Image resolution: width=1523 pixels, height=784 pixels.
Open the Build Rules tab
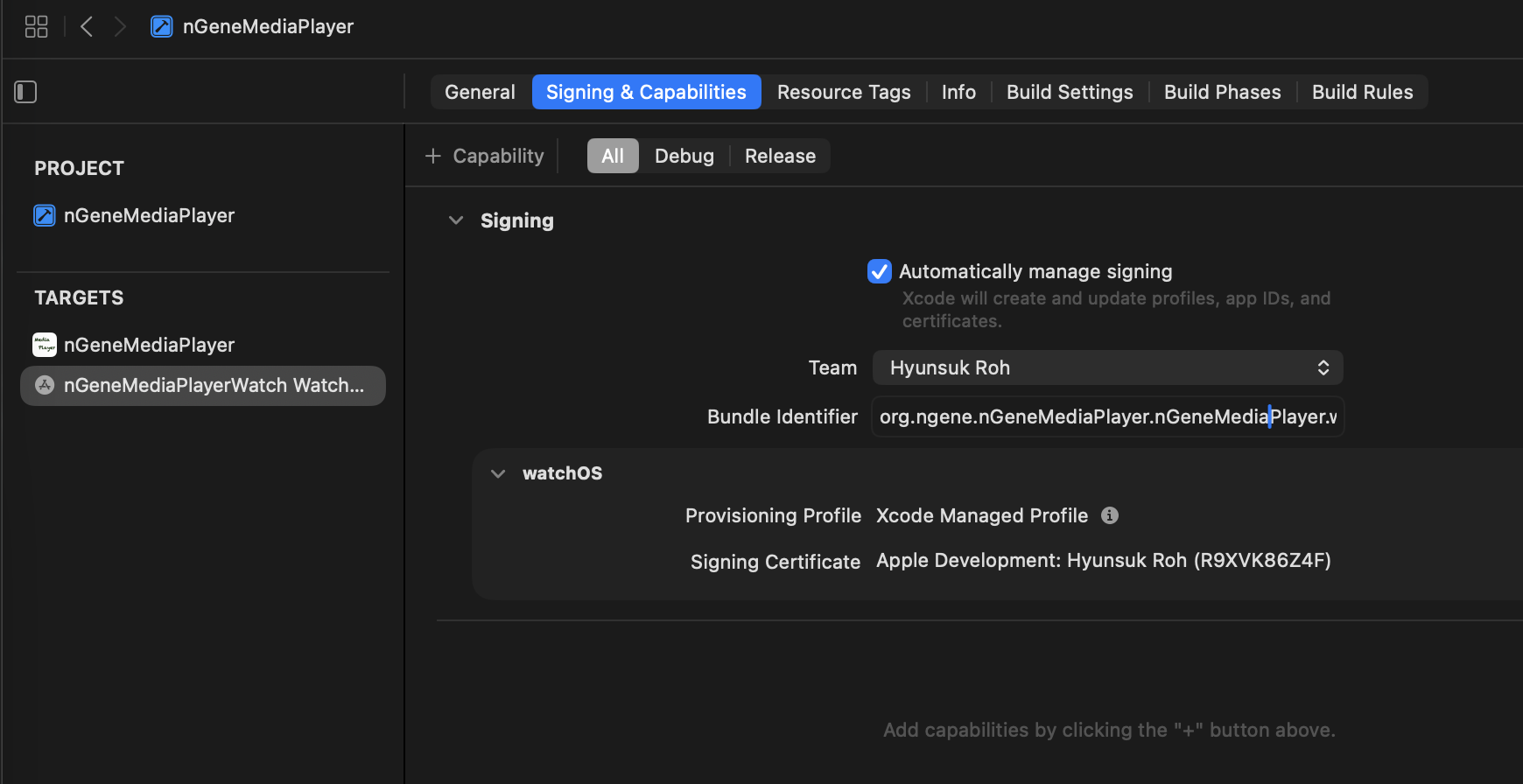coord(1362,92)
